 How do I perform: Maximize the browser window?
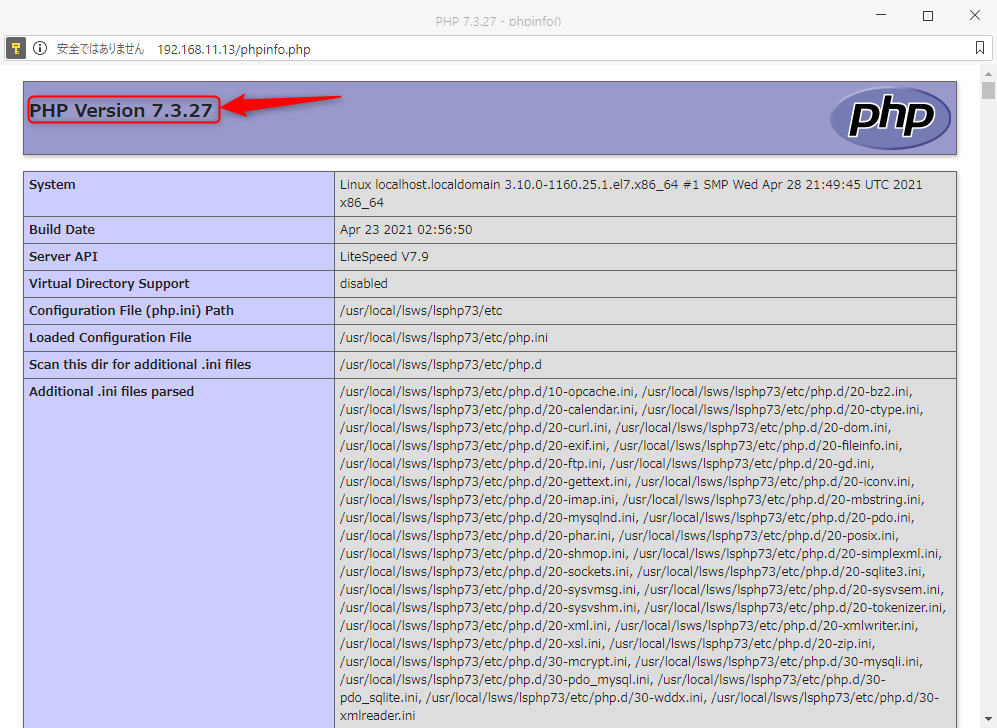pyautogui.click(x=928, y=16)
